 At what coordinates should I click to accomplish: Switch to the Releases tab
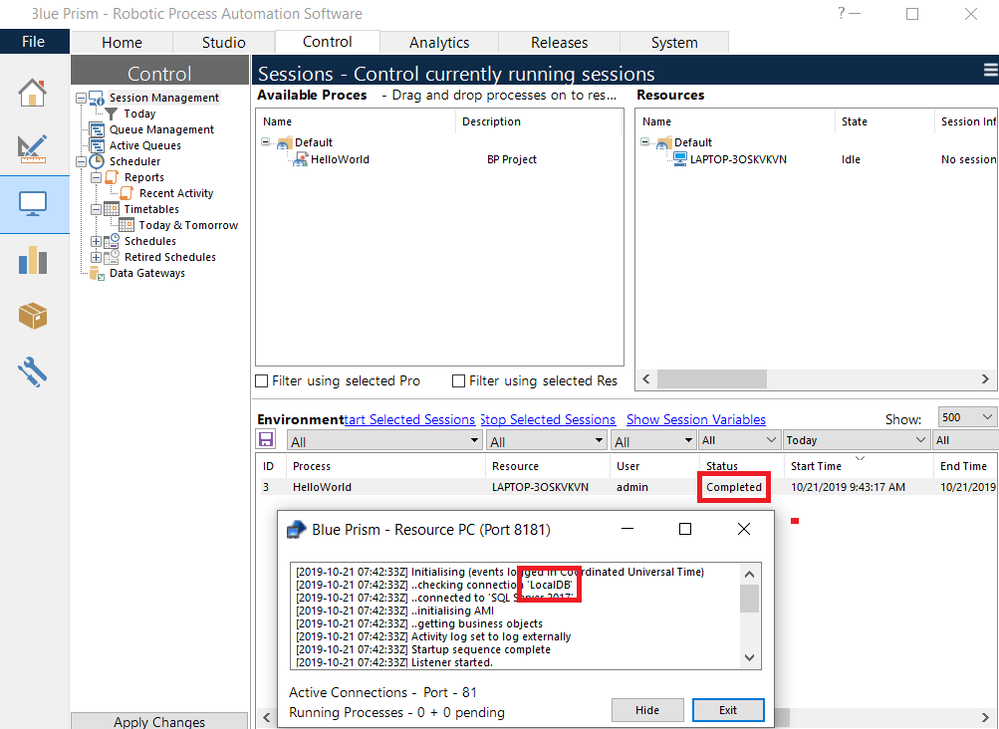(x=559, y=43)
